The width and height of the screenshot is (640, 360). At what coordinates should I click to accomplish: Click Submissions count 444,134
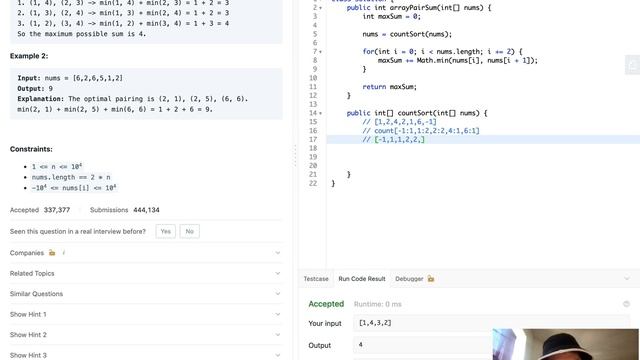(146, 210)
